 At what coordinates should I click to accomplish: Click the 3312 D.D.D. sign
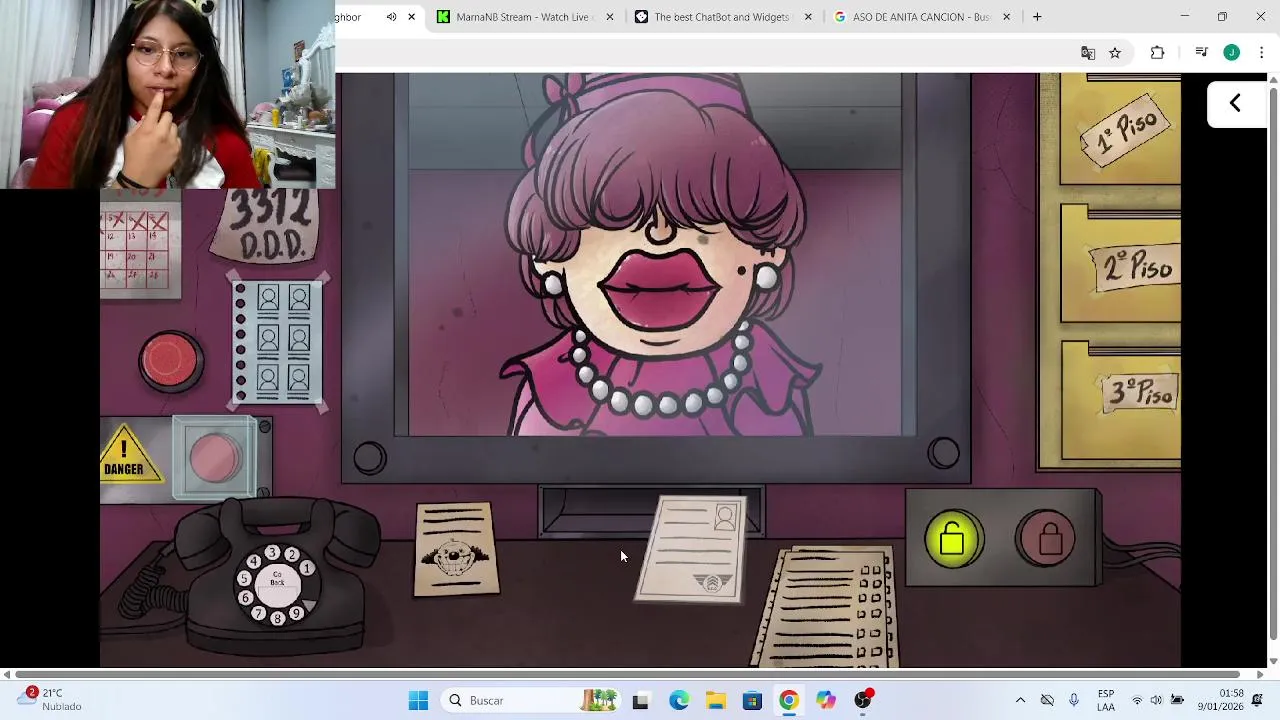[x=265, y=228]
